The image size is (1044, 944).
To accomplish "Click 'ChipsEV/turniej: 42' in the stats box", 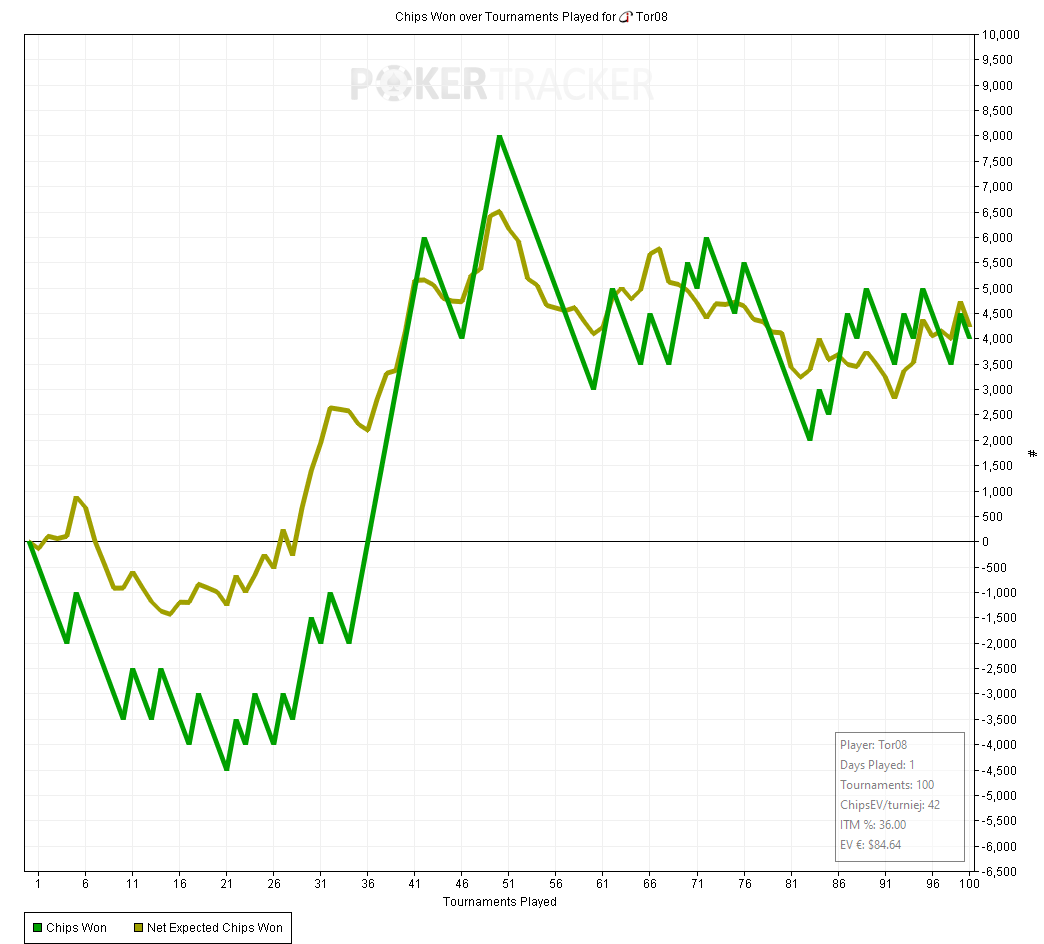I will point(890,805).
